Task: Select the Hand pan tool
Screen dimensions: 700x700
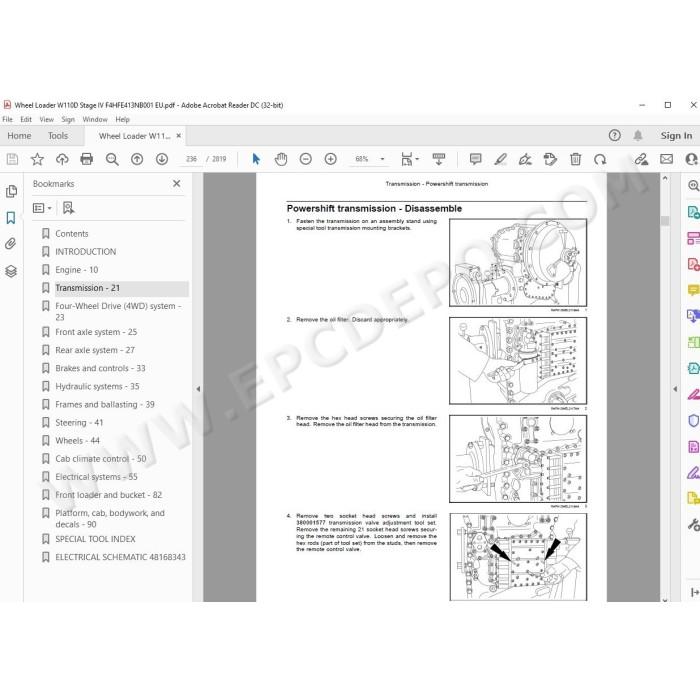Action: [281, 159]
